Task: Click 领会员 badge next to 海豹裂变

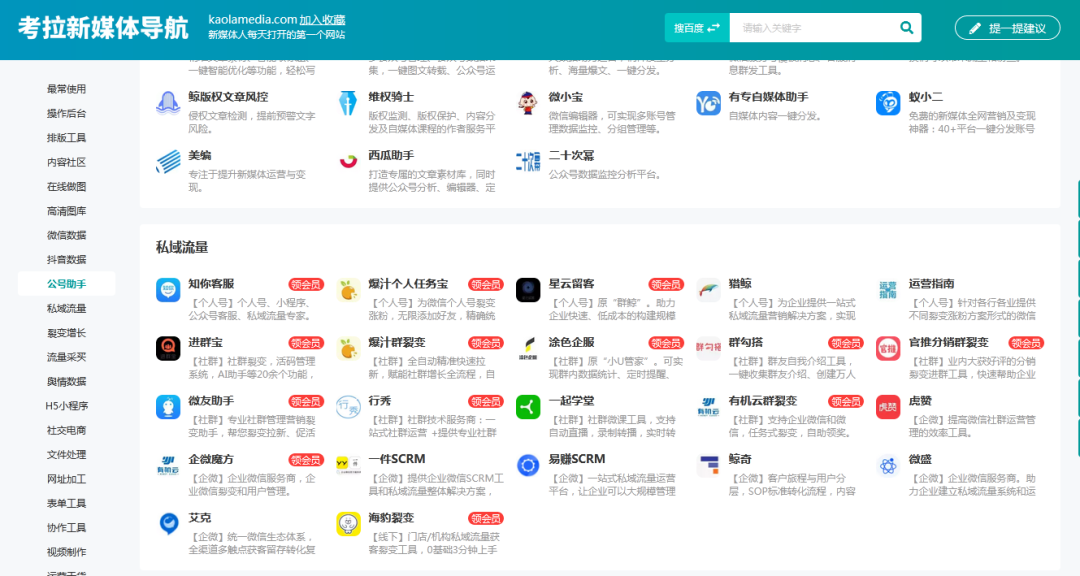Action: pyautogui.click(x=486, y=518)
